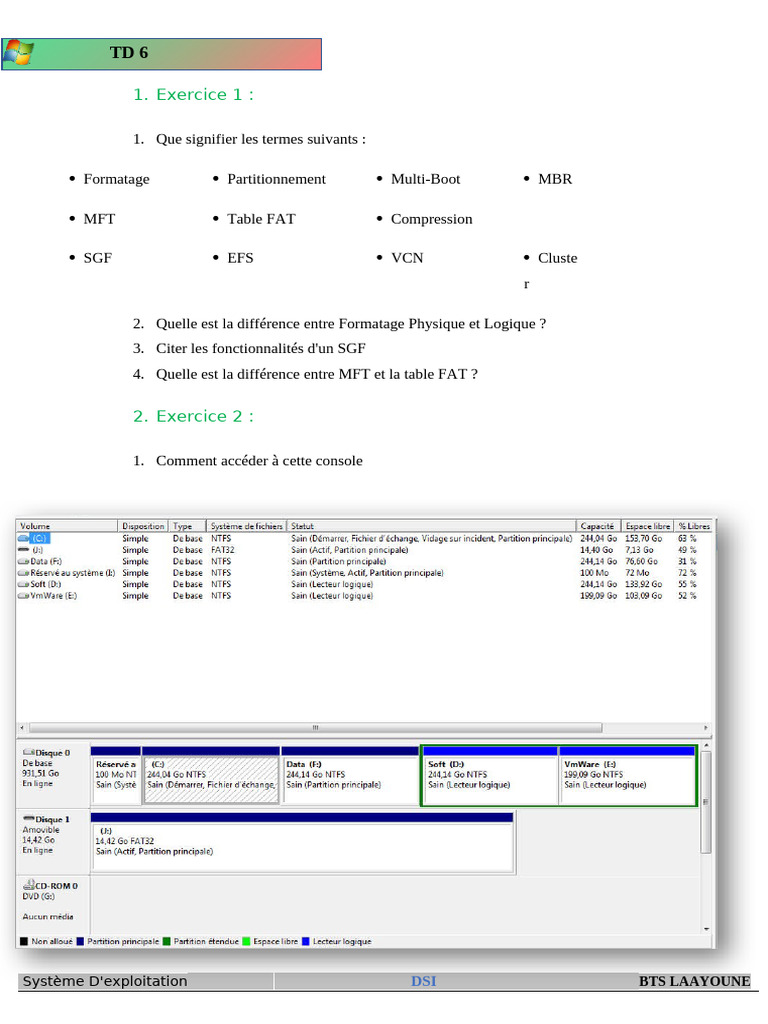Click the 63 % free cell
This screenshot has height=1024, width=768.
pyautogui.click(x=687, y=539)
